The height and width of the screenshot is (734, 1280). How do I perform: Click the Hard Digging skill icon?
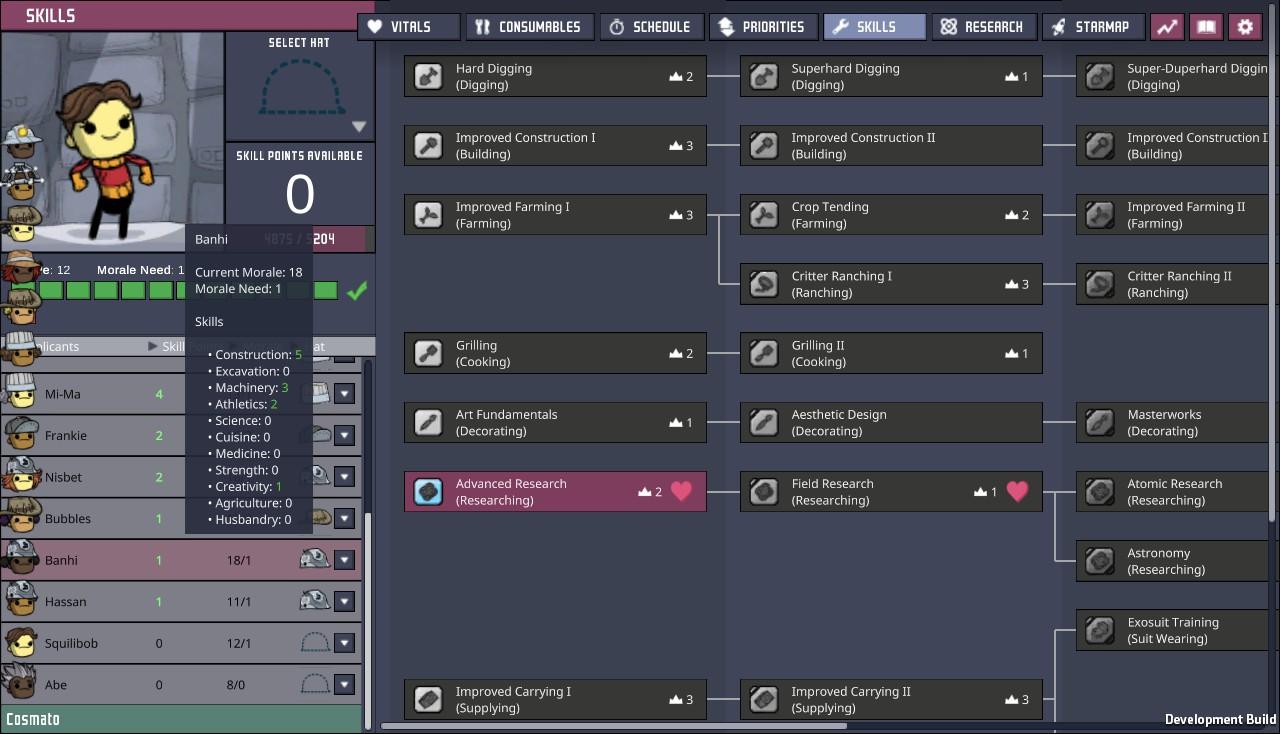pyautogui.click(x=429, y=77)
